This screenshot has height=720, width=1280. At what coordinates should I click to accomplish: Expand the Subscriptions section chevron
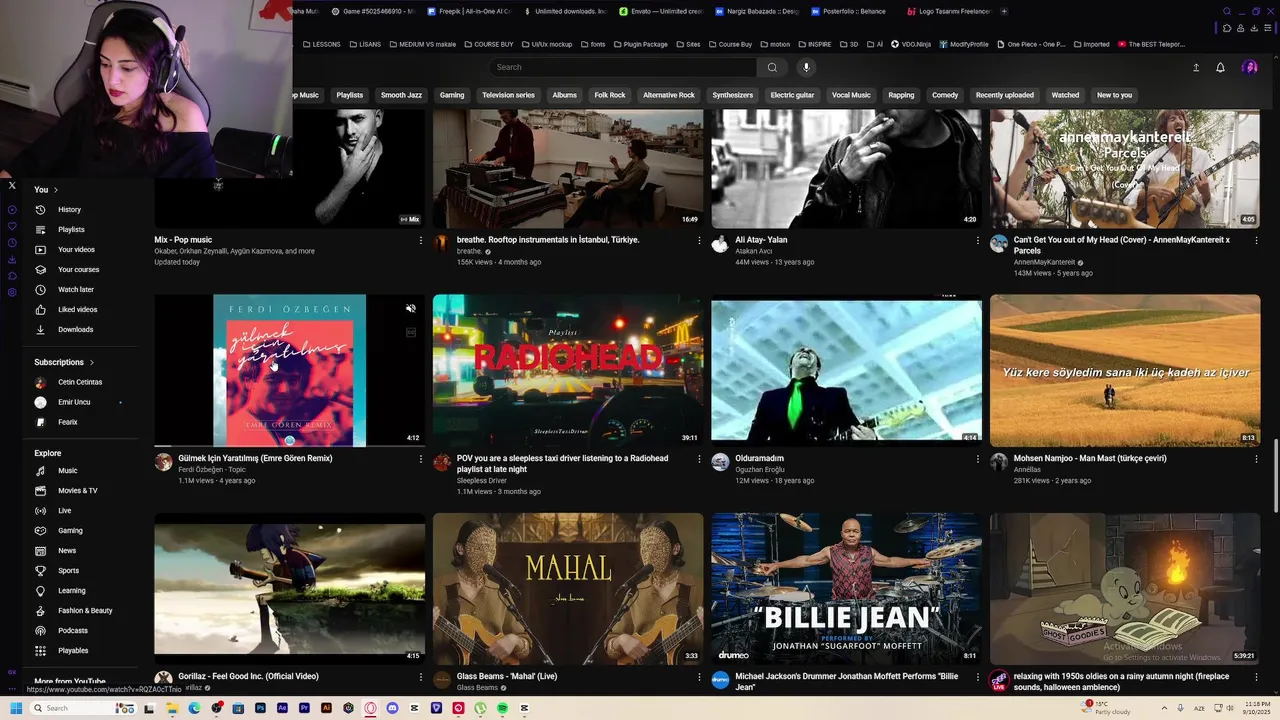click(92, 362)
